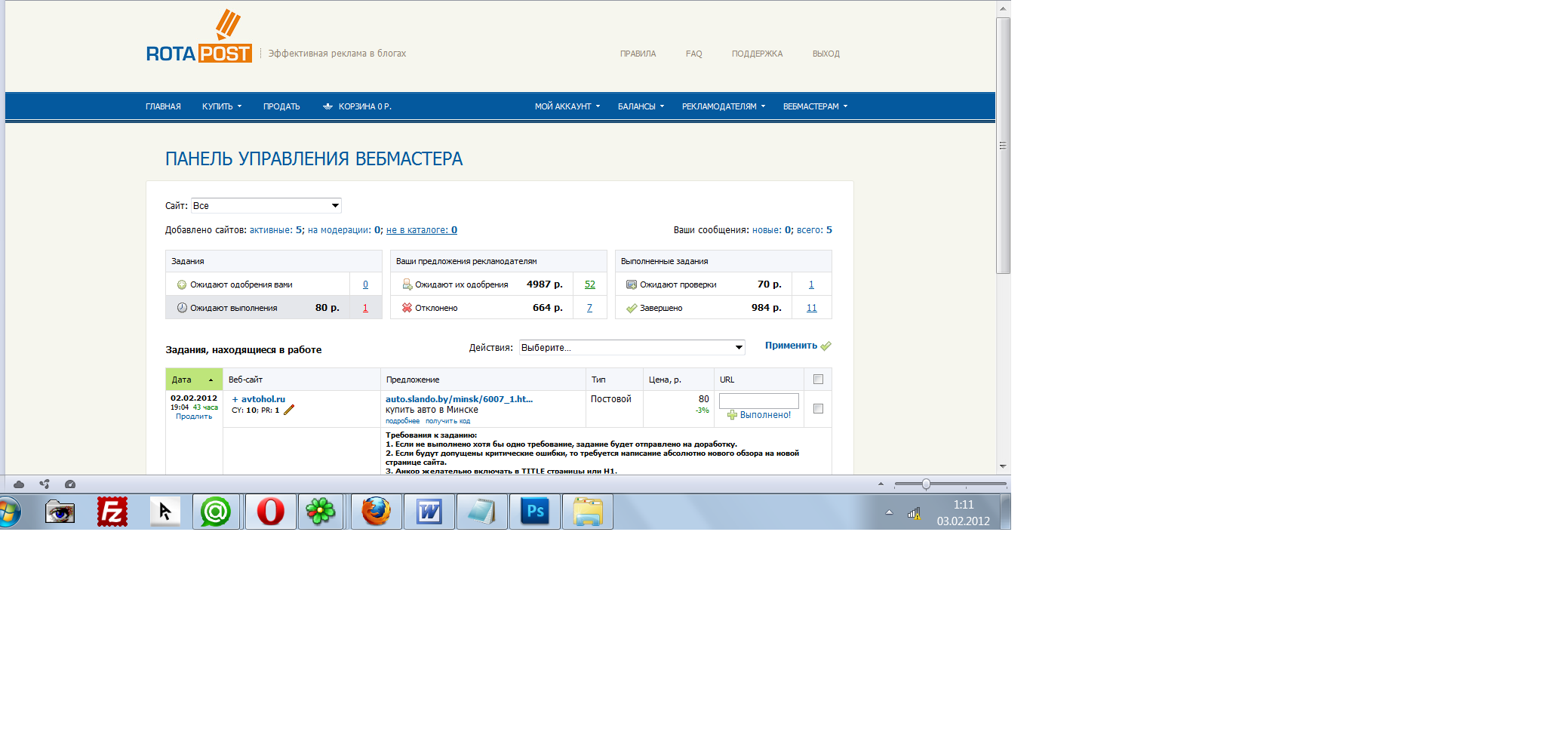Click the network signal tray icon

pos(914,513)
